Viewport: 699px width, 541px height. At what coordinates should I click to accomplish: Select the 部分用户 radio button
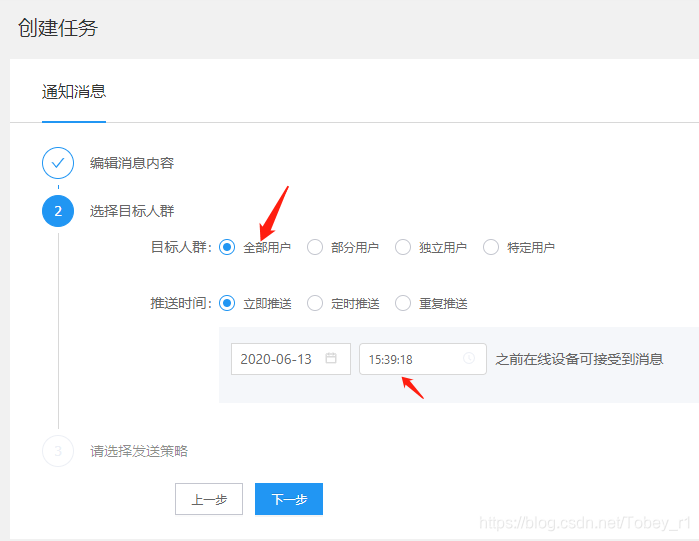[315, 247]
